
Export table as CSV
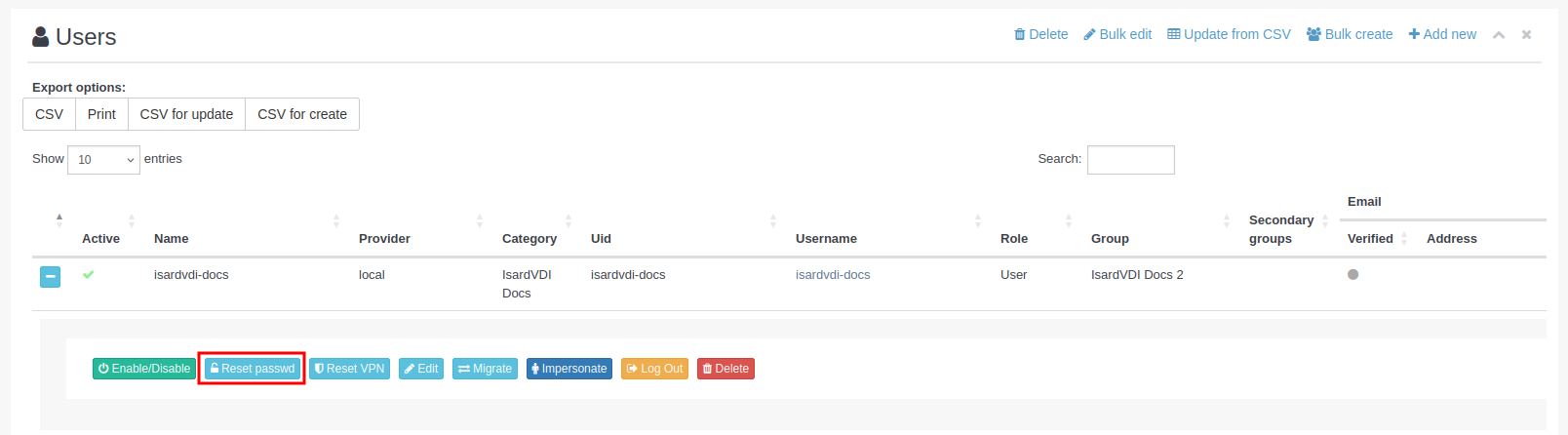(x=49, y=114)
